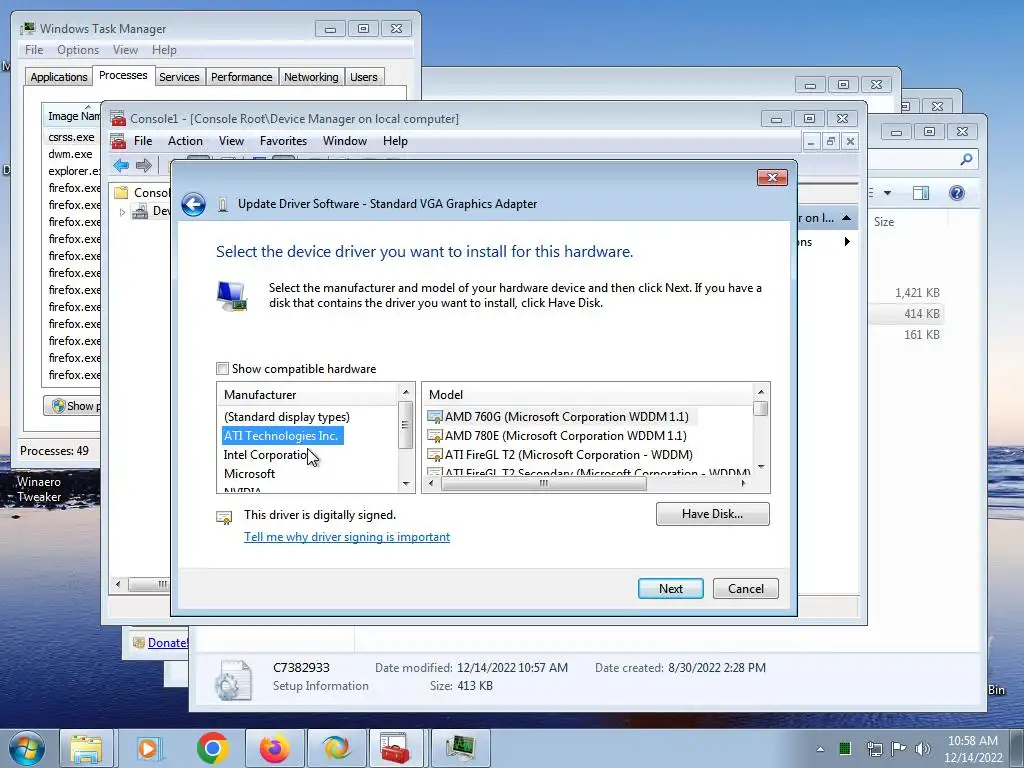
Task: Open File menu in Console1
Action: point(143,141)
